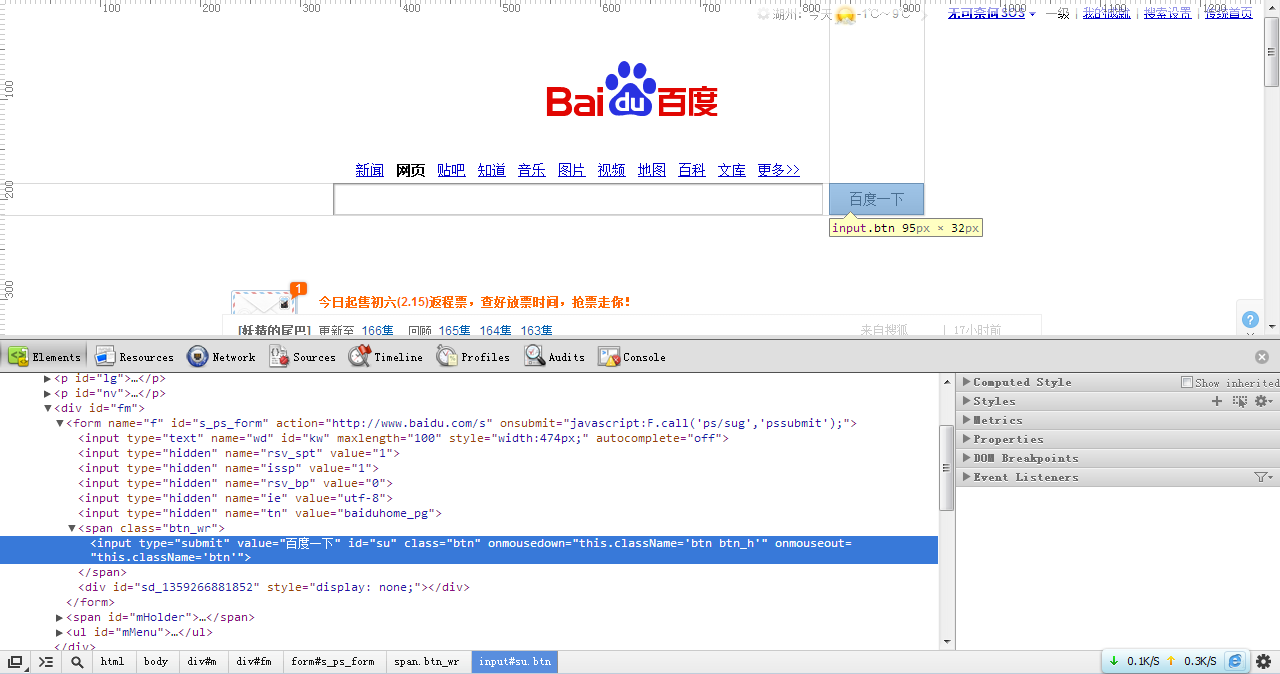Collapse the div id="fm" node

coord(48,409)
